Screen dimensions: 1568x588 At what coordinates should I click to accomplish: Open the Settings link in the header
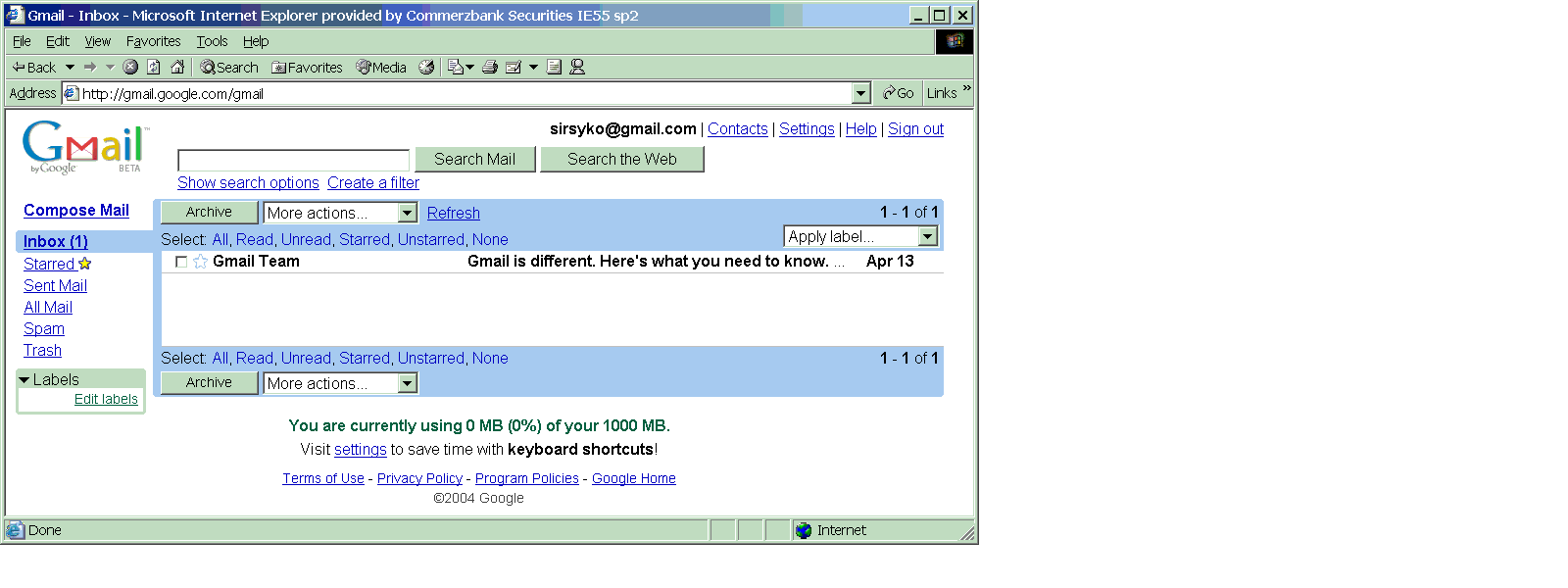(807, 128)
